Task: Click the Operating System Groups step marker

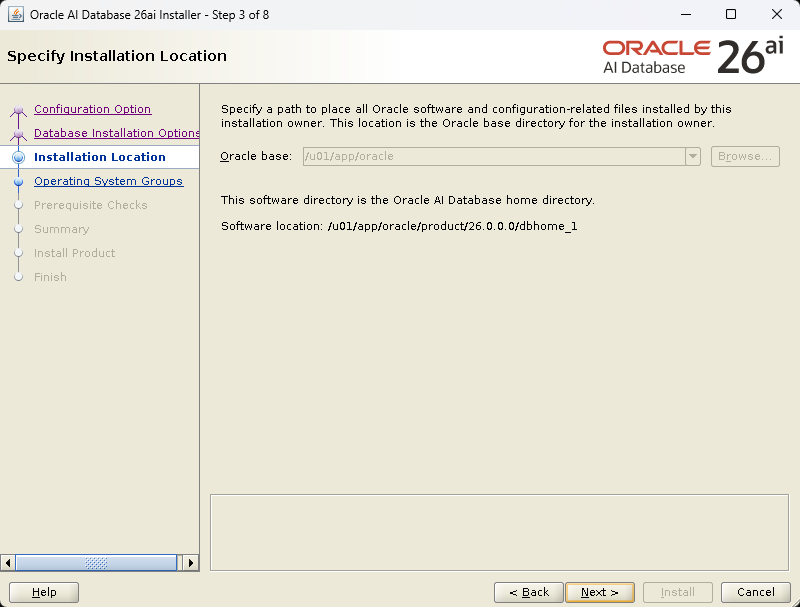Action: pyautogui.click(x=18, y=181)
